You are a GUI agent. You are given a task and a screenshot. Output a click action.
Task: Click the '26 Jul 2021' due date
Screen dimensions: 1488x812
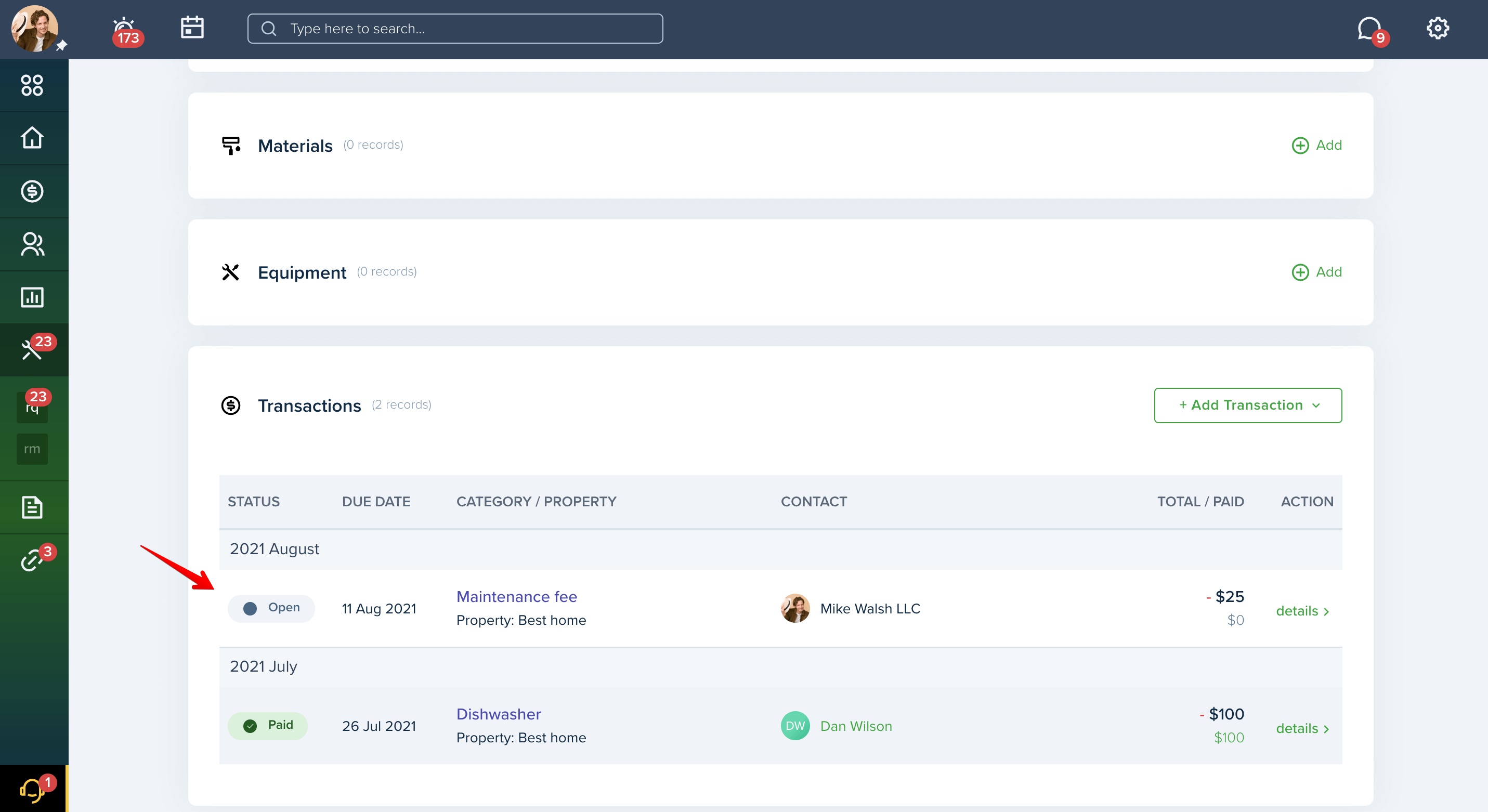(379, 727)
